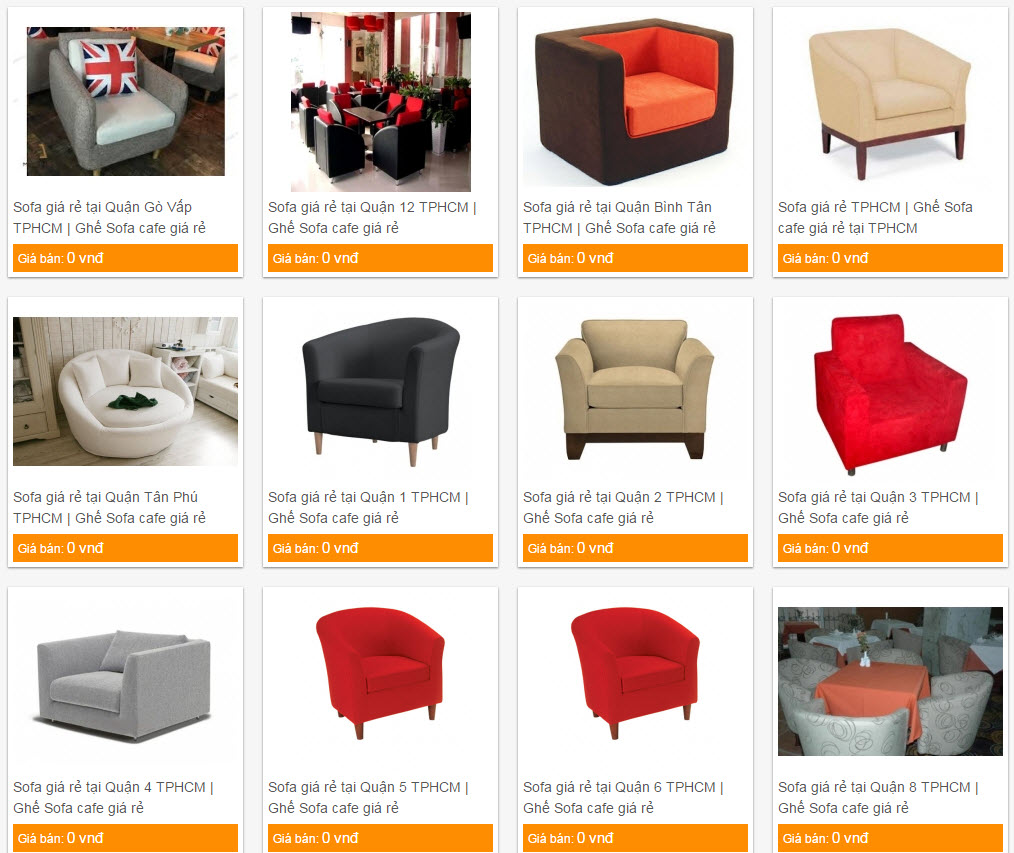Select the brown and orange cube chair image
The height and width of the screenshot is (853, 1014).
pos(635,102)
